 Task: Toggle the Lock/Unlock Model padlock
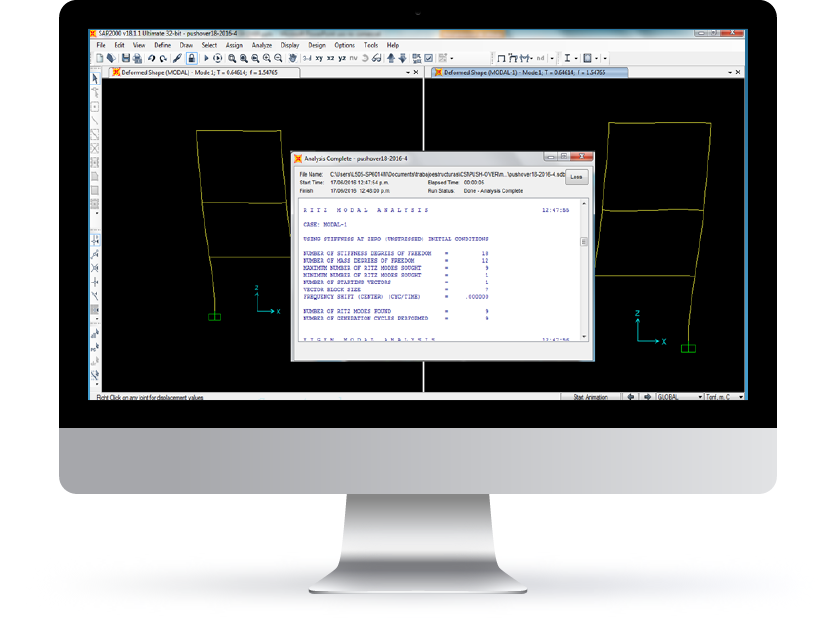191,58
